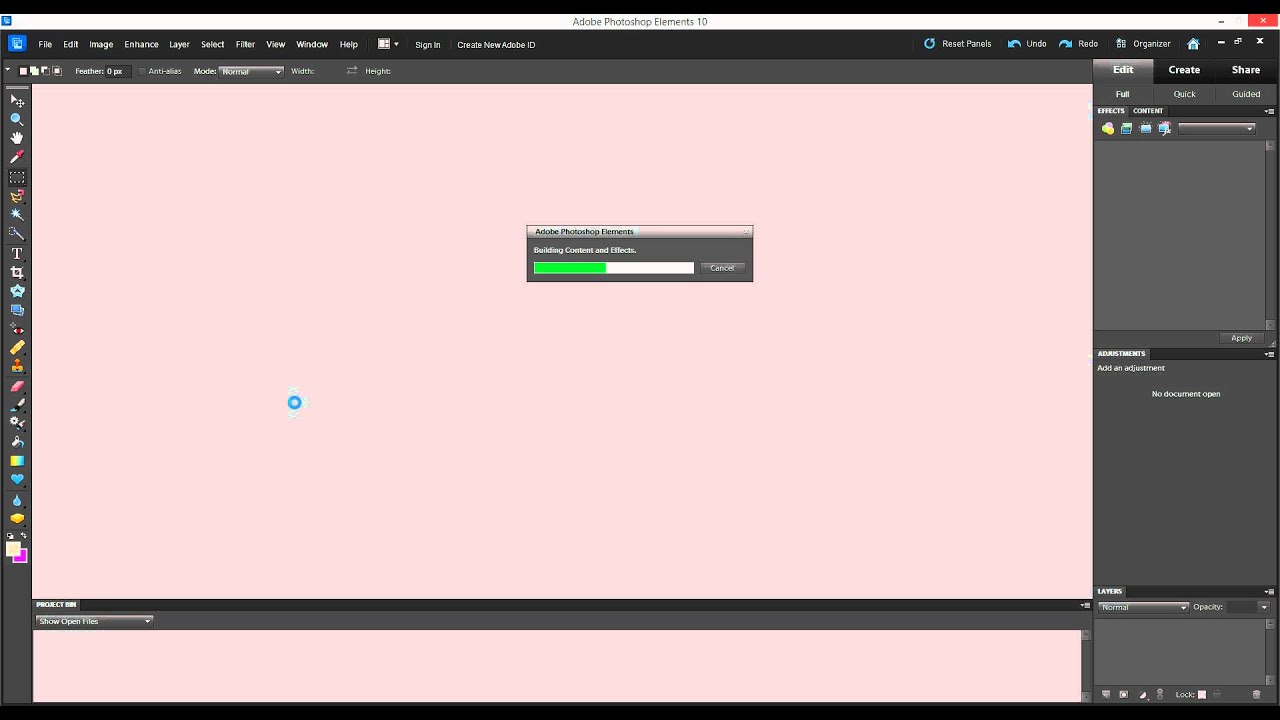Select the Hand tool
The image size is (1280, 720).
point(17,138)
